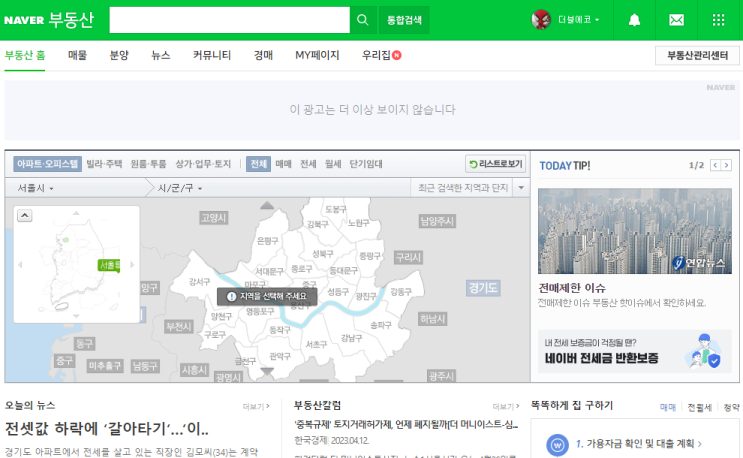Image resolution: width=743 pixels, height=458 pixels.
Task: Open the 분양 tab
Action: (119, 55)
